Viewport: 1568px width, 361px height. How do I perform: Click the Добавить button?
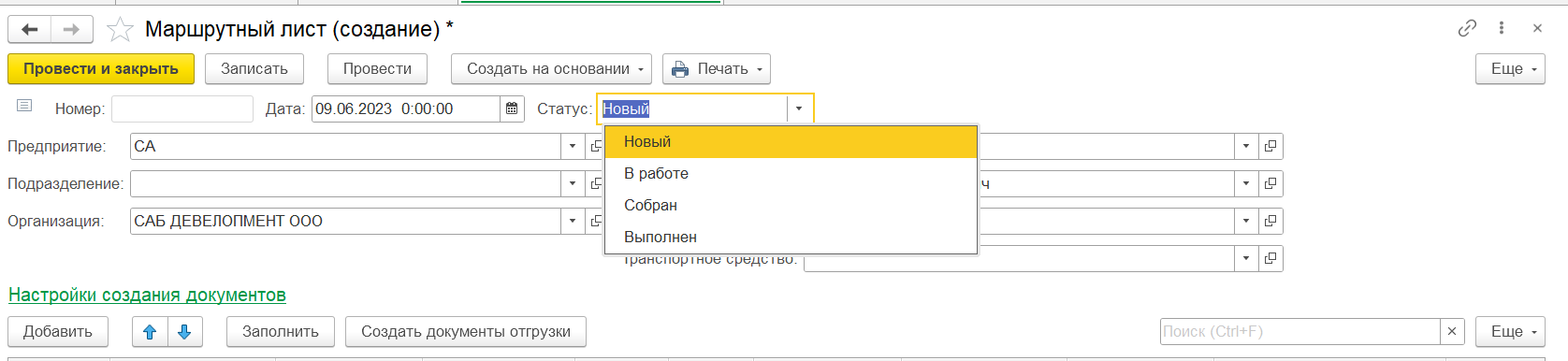pos(58,331)
